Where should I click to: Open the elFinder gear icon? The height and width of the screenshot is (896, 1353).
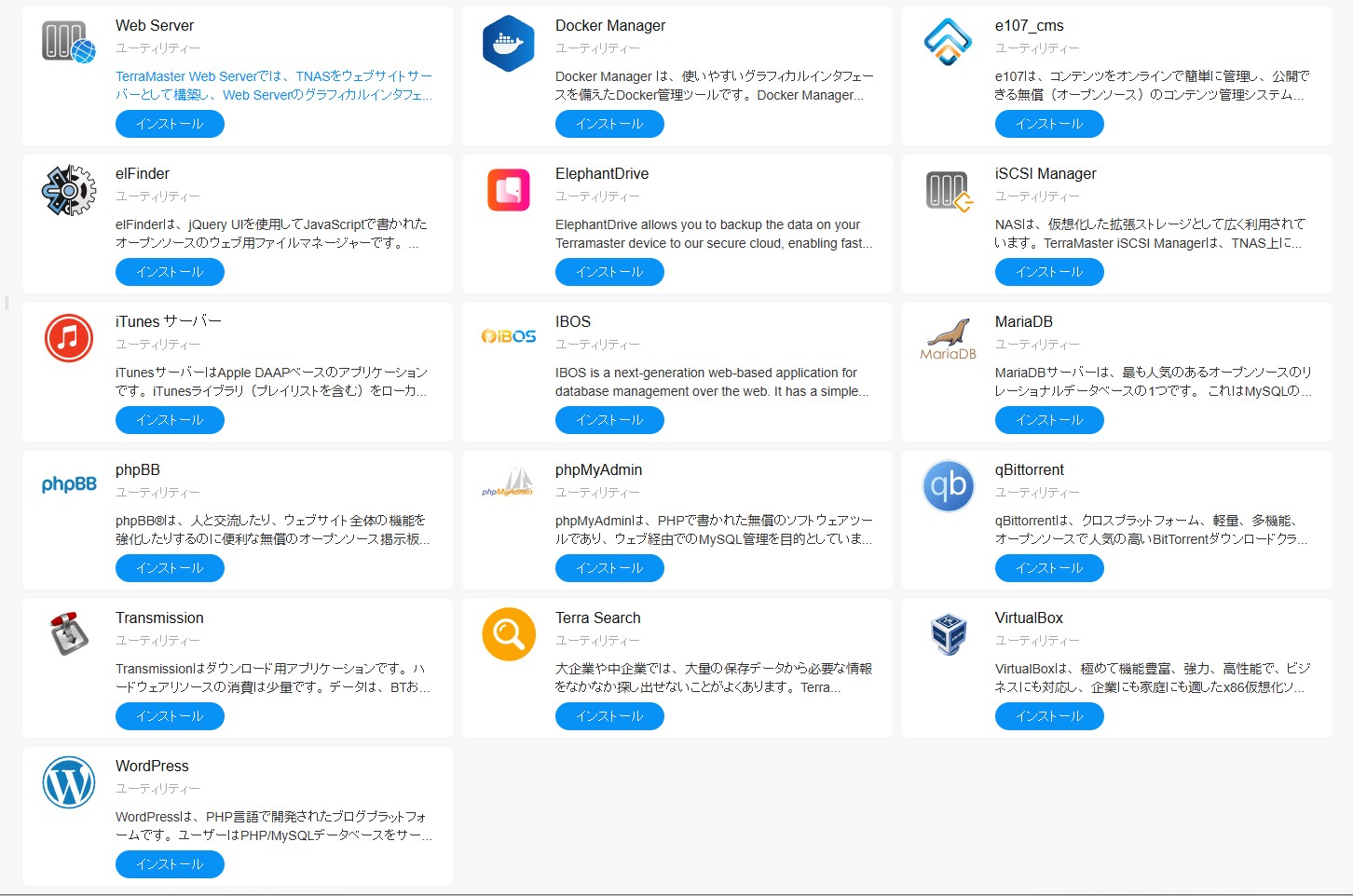pos(68,190)
